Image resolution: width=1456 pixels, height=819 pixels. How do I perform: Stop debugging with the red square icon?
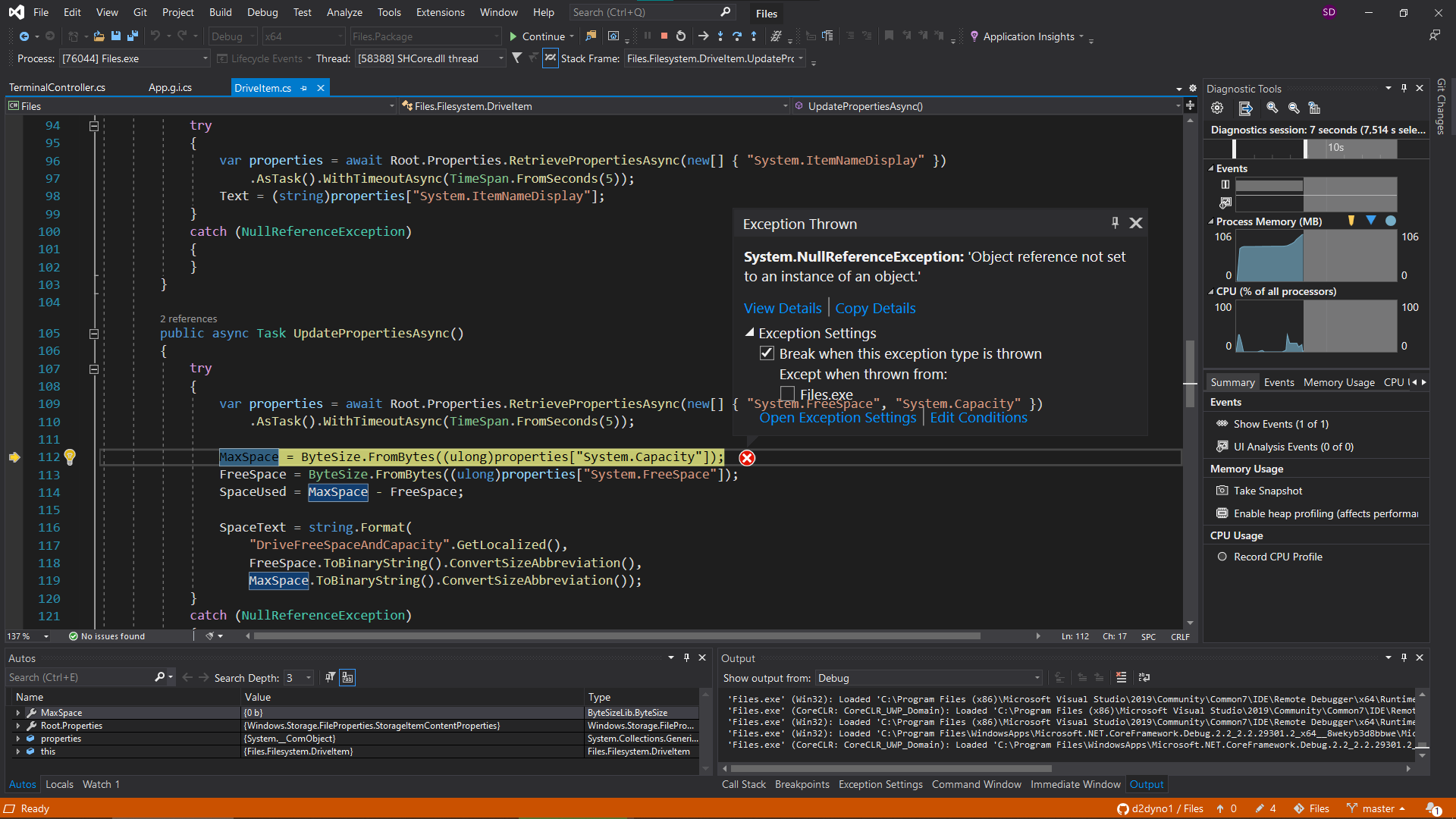pyautogui.click(x=664, y=36)
